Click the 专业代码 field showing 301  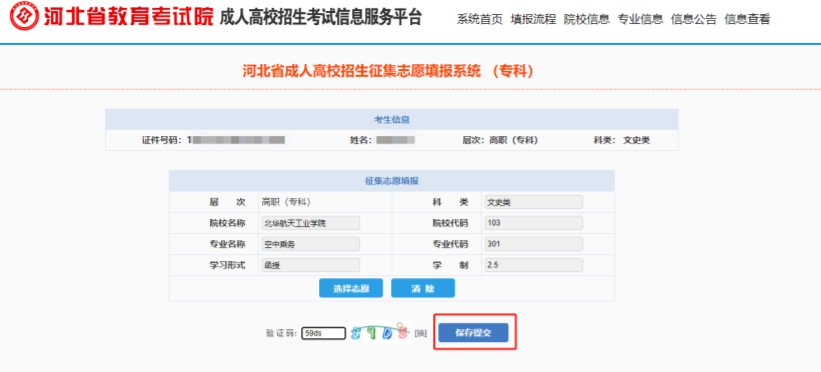coord(534,244)
